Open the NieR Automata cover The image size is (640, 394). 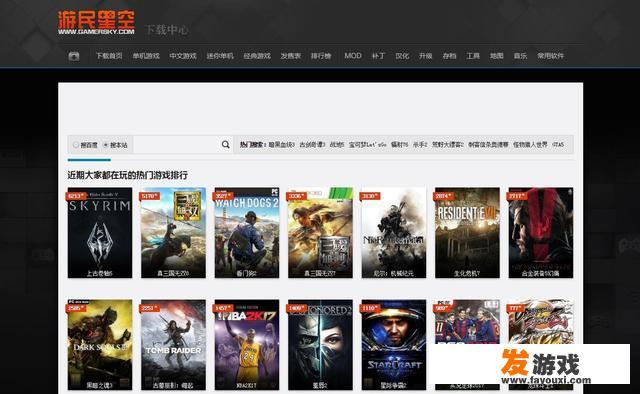coord(394,233)
